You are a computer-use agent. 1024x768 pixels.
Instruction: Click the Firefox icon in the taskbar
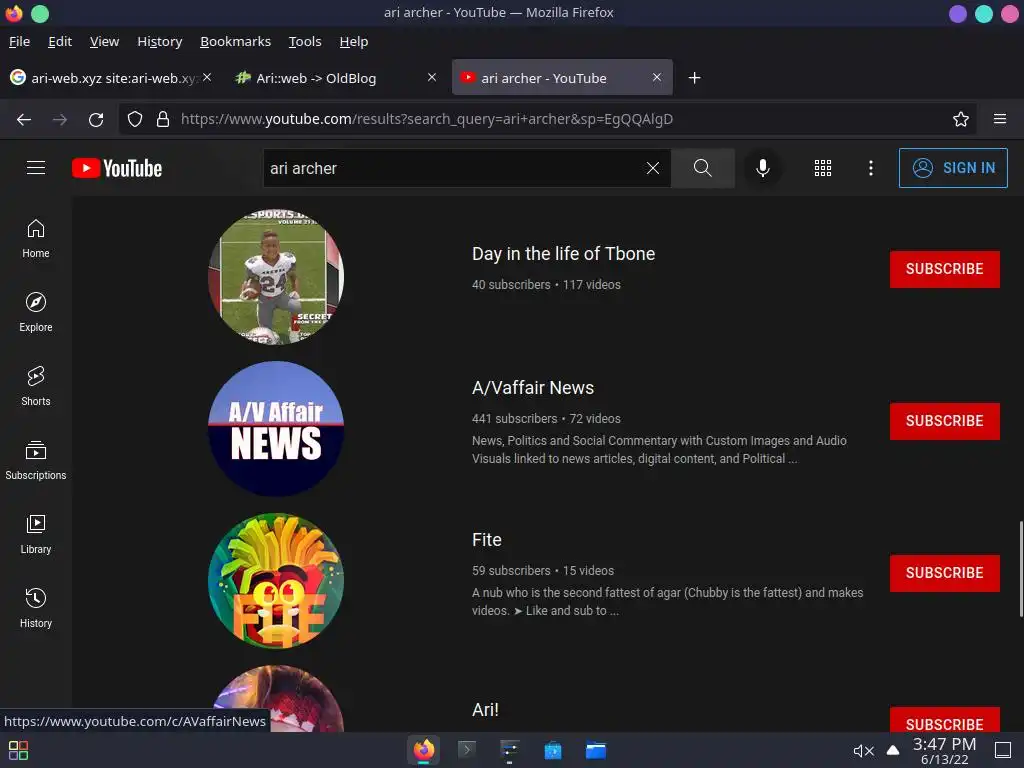[x=424, y=750]
